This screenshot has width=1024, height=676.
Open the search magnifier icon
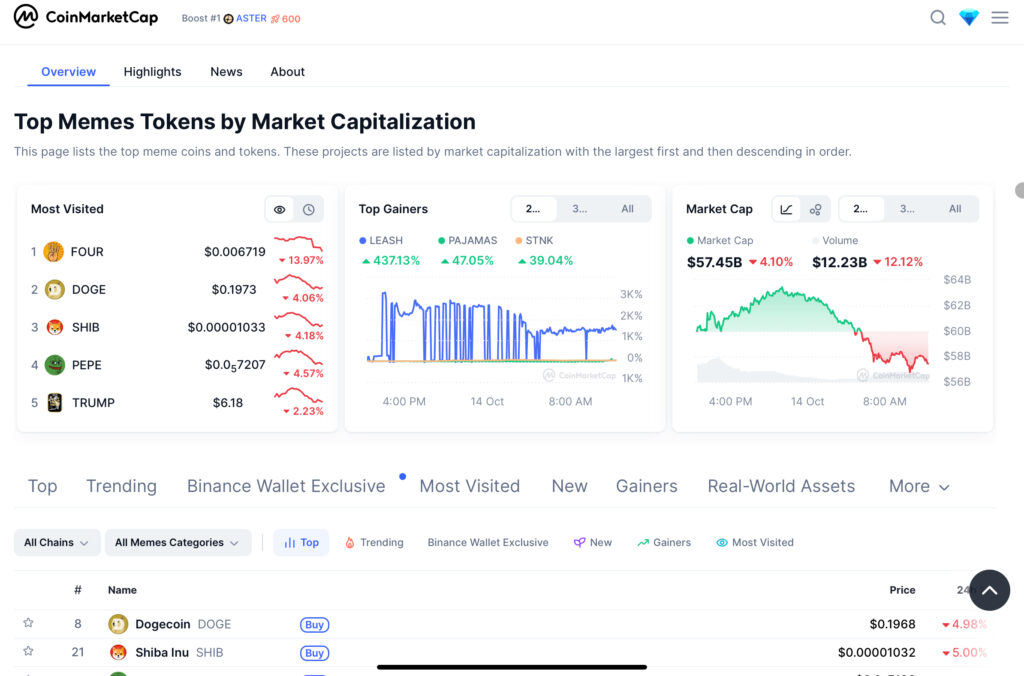(938, 18)
